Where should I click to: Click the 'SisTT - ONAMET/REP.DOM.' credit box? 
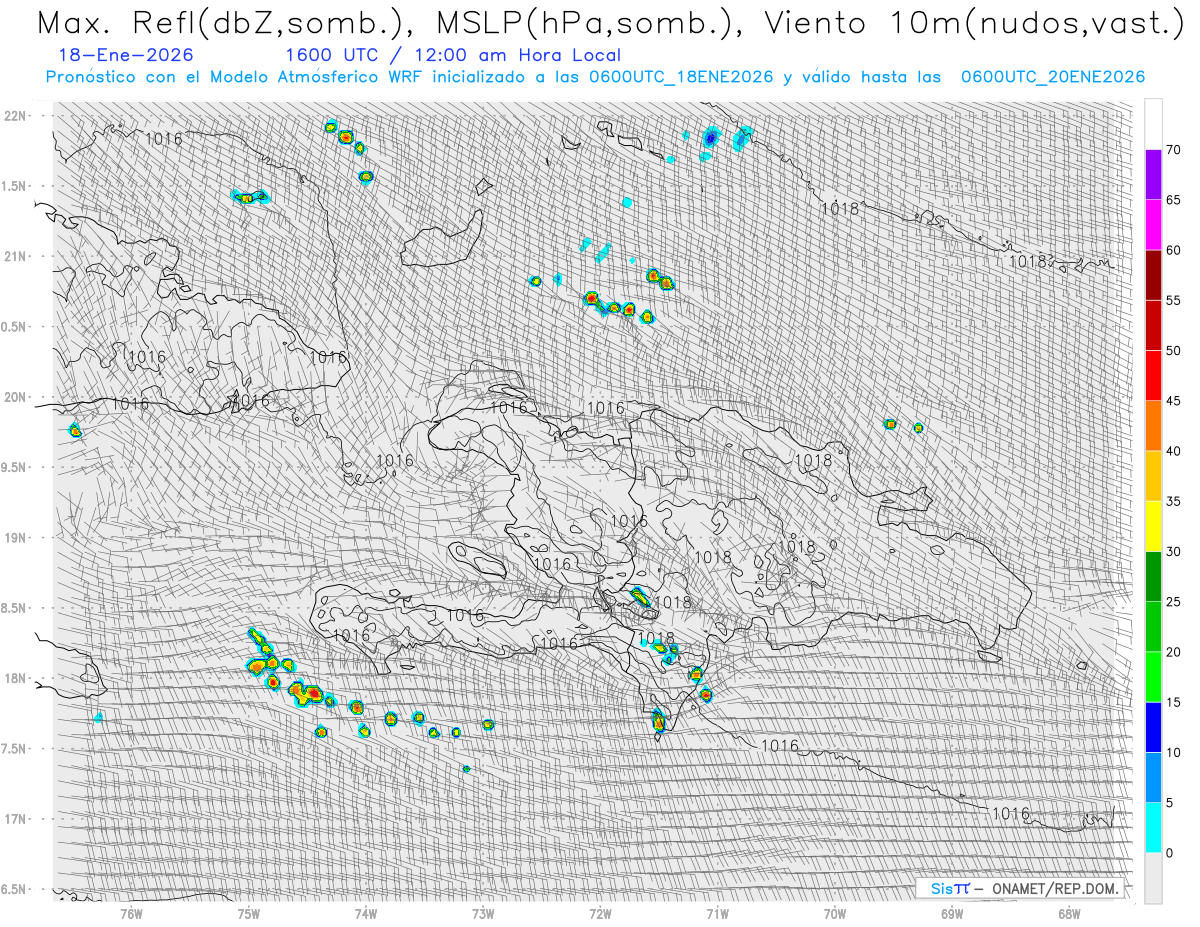click(x=1021, y=888)
